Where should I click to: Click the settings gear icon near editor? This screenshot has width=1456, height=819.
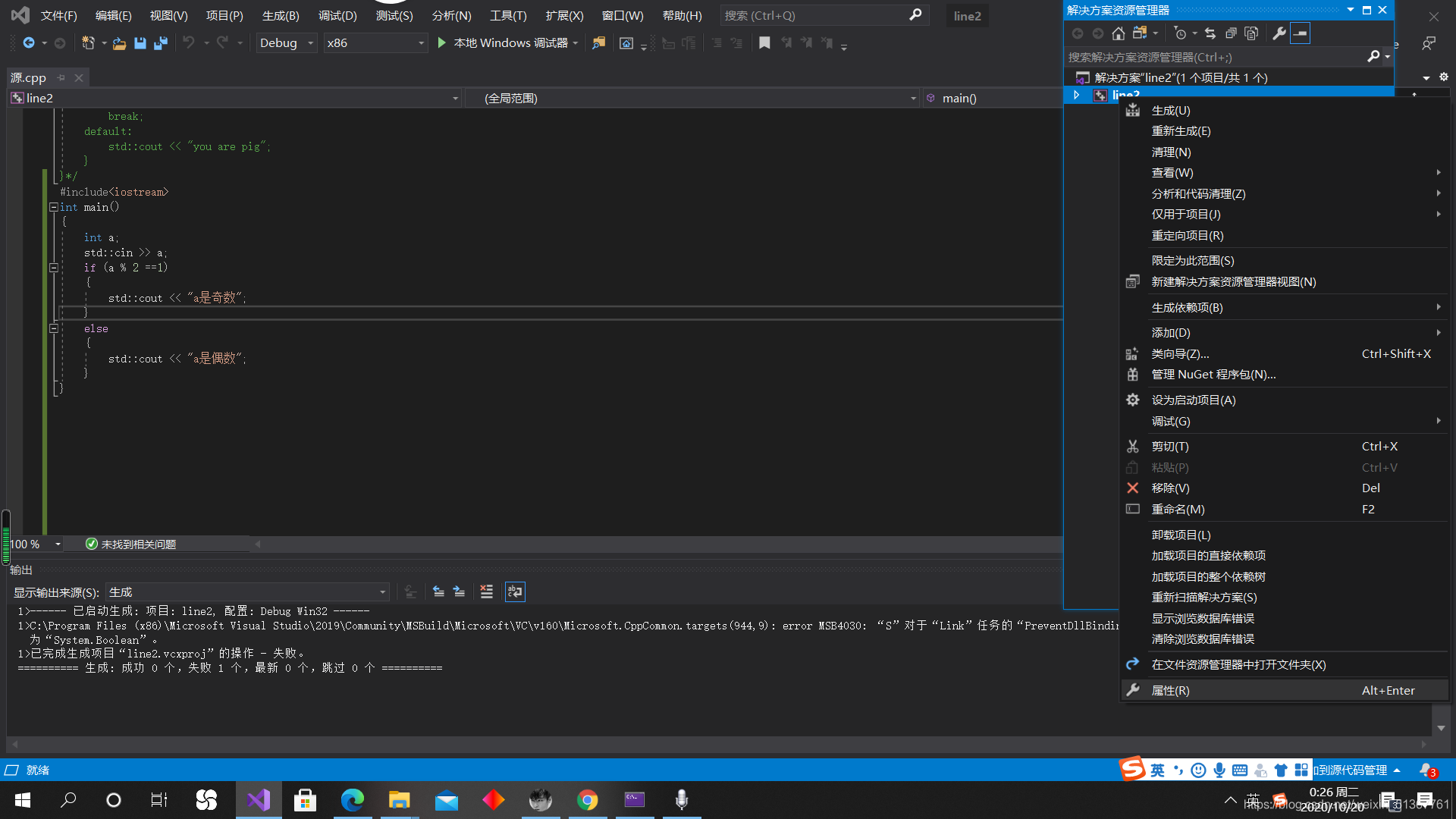tap(1444, 77)
